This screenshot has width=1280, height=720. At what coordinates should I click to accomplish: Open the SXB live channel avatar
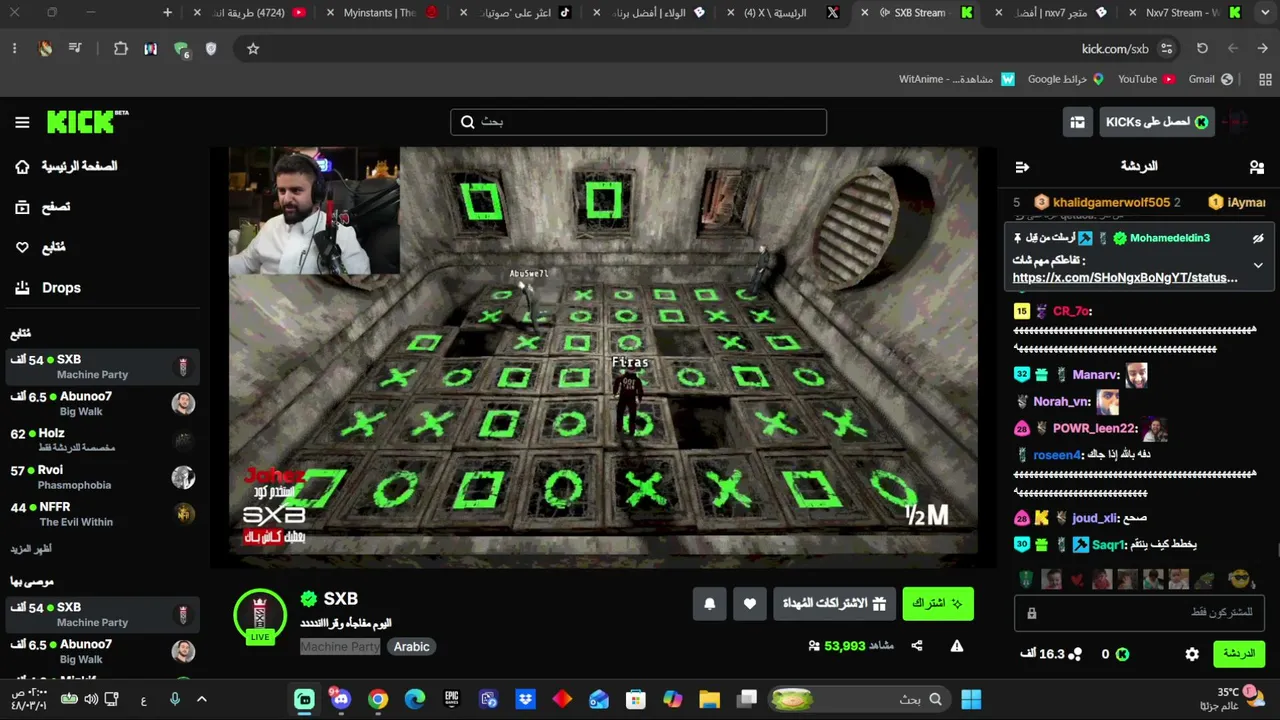(x=260, y=615)
